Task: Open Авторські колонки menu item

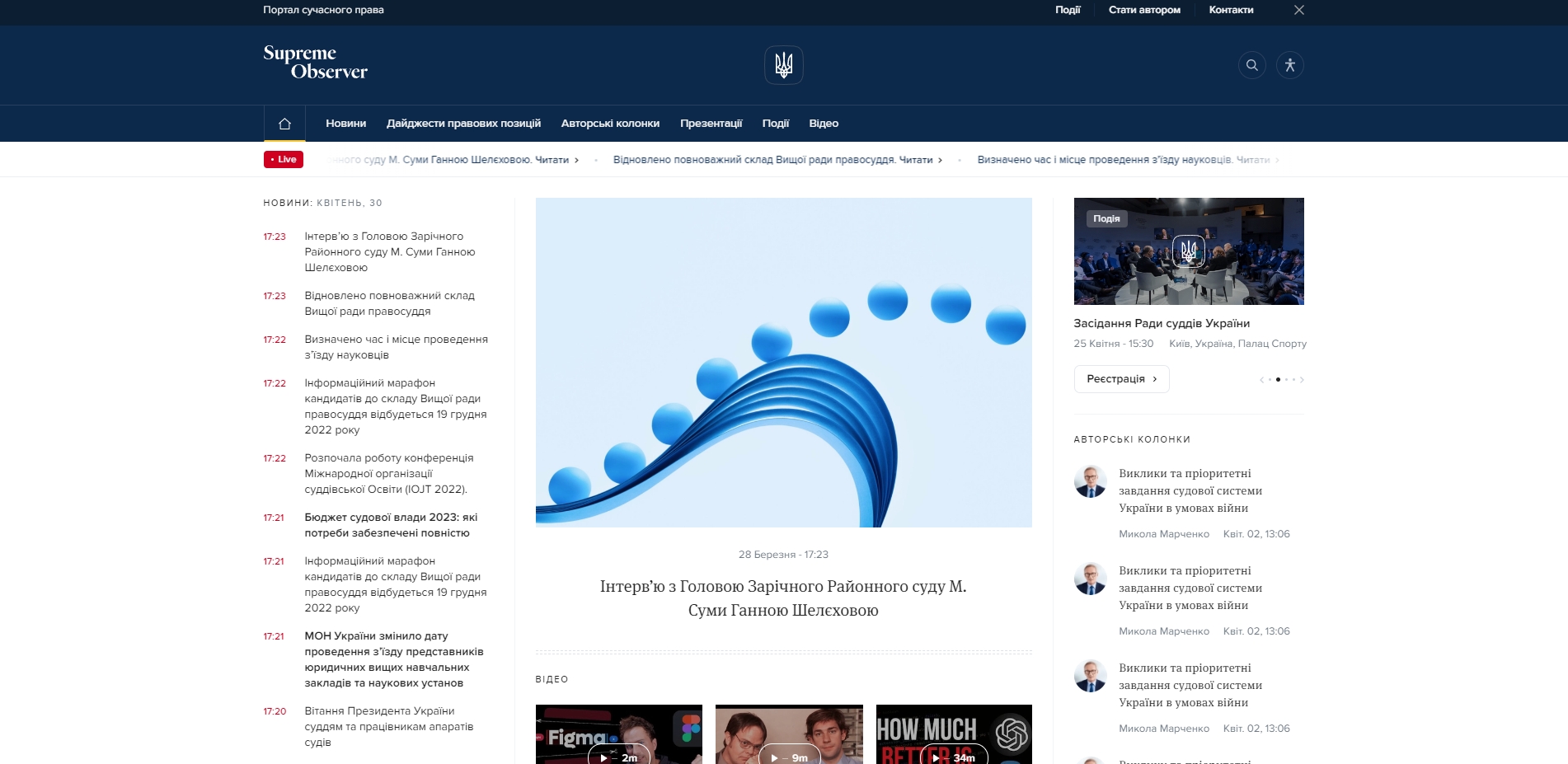Action: pyautogui.click(x=610, y=124)
